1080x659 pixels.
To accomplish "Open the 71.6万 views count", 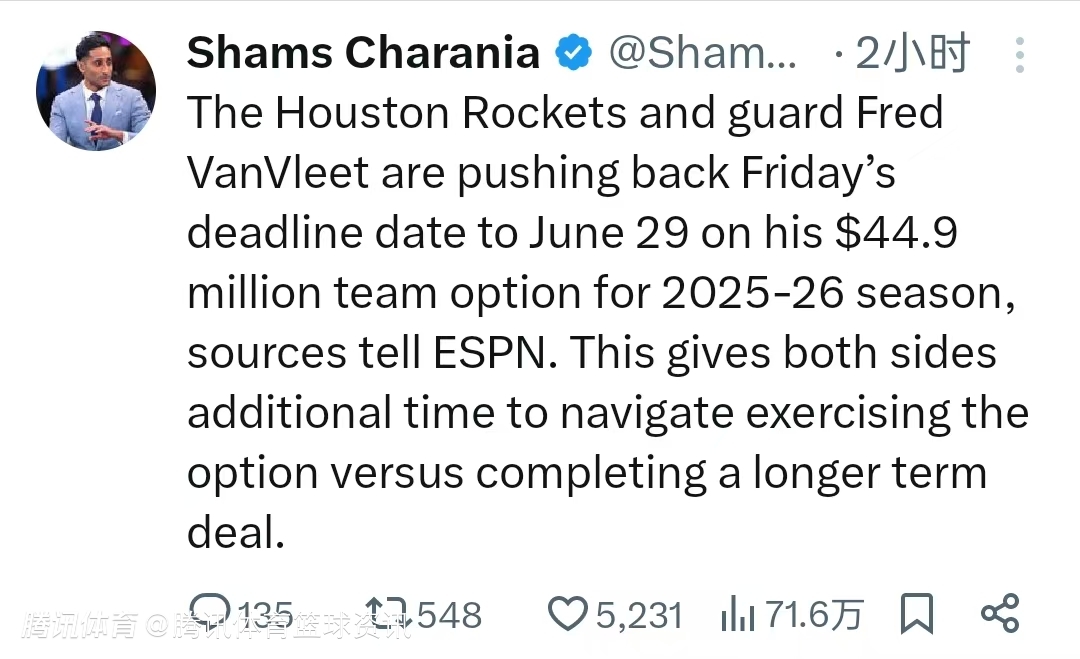I will pos(813,614).
